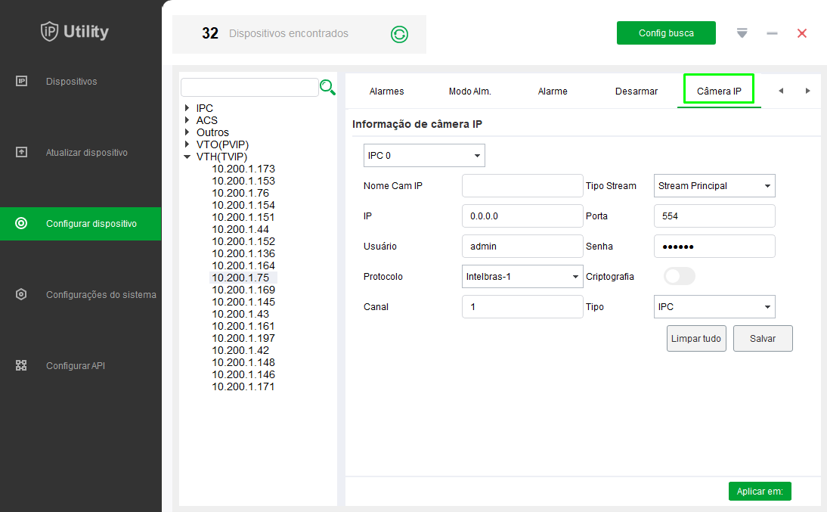827x512 pixels.
Task: Click the search magnifier icon
Action: (x=328, y=87)
